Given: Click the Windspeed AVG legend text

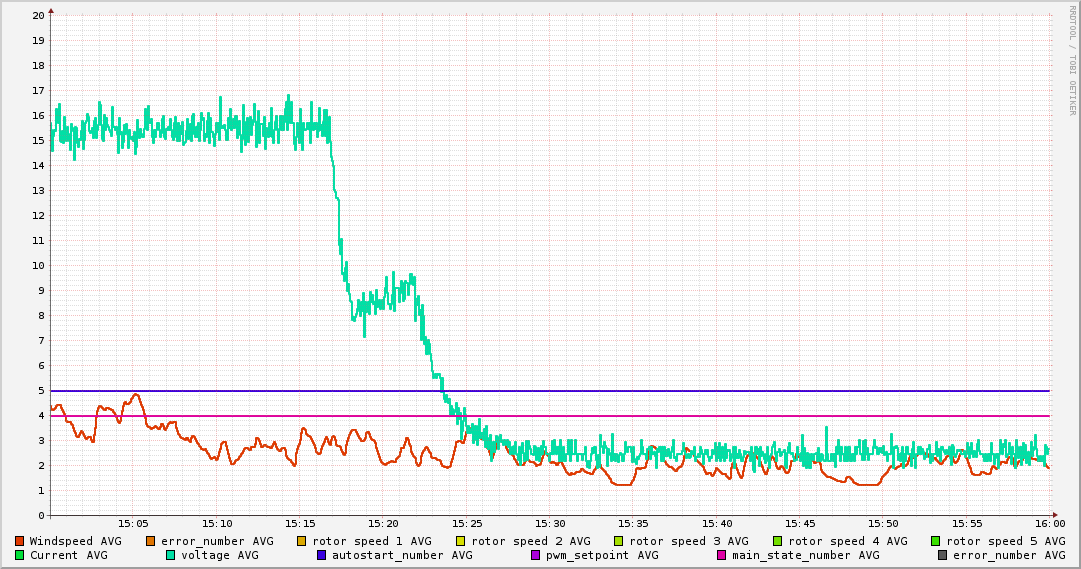Looking at the screenshot, I should tap(75, 541).
